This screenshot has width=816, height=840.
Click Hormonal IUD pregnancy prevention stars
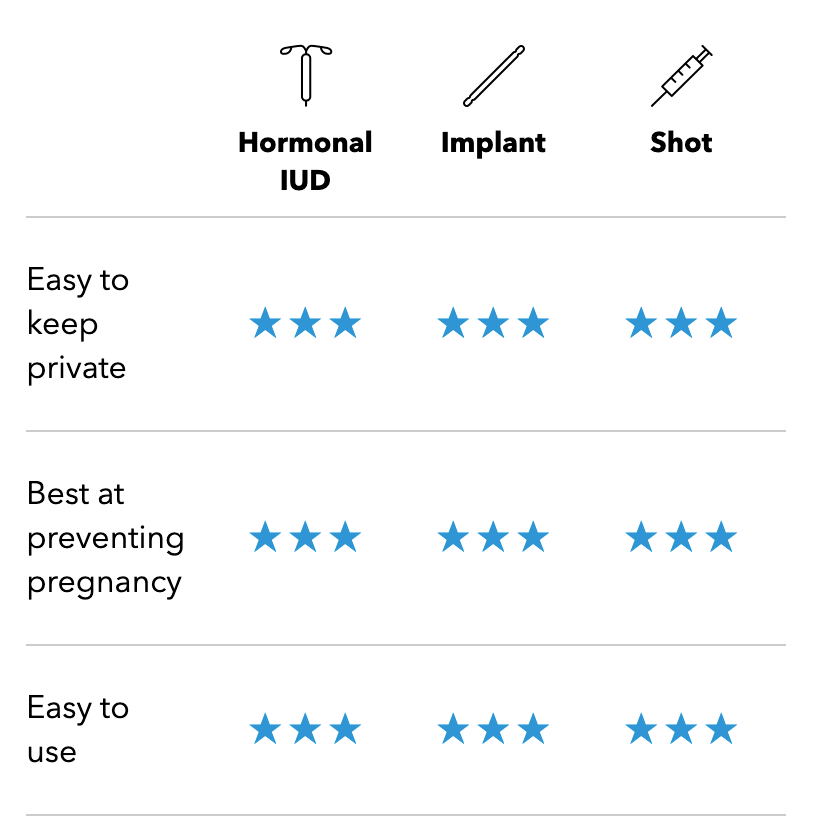click(x=305, y=537)
